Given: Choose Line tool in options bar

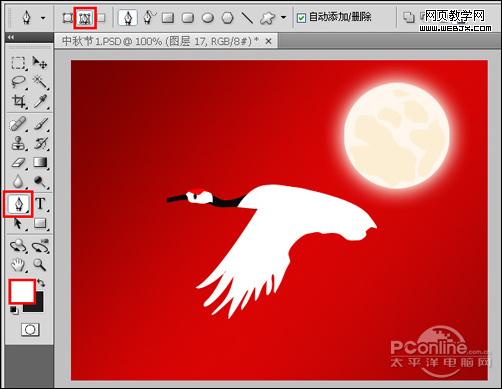Looking at the screenshot, I should click(x=247, y=18).
